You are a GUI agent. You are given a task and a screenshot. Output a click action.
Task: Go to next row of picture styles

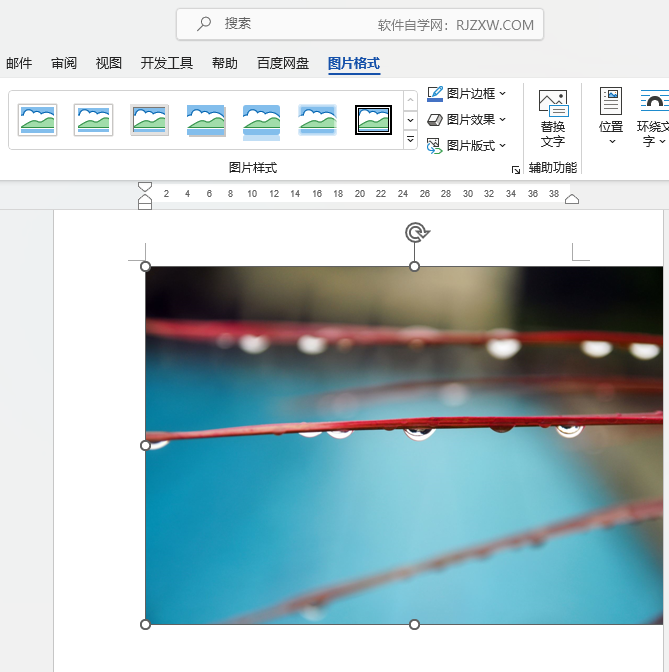coord(410,120)
